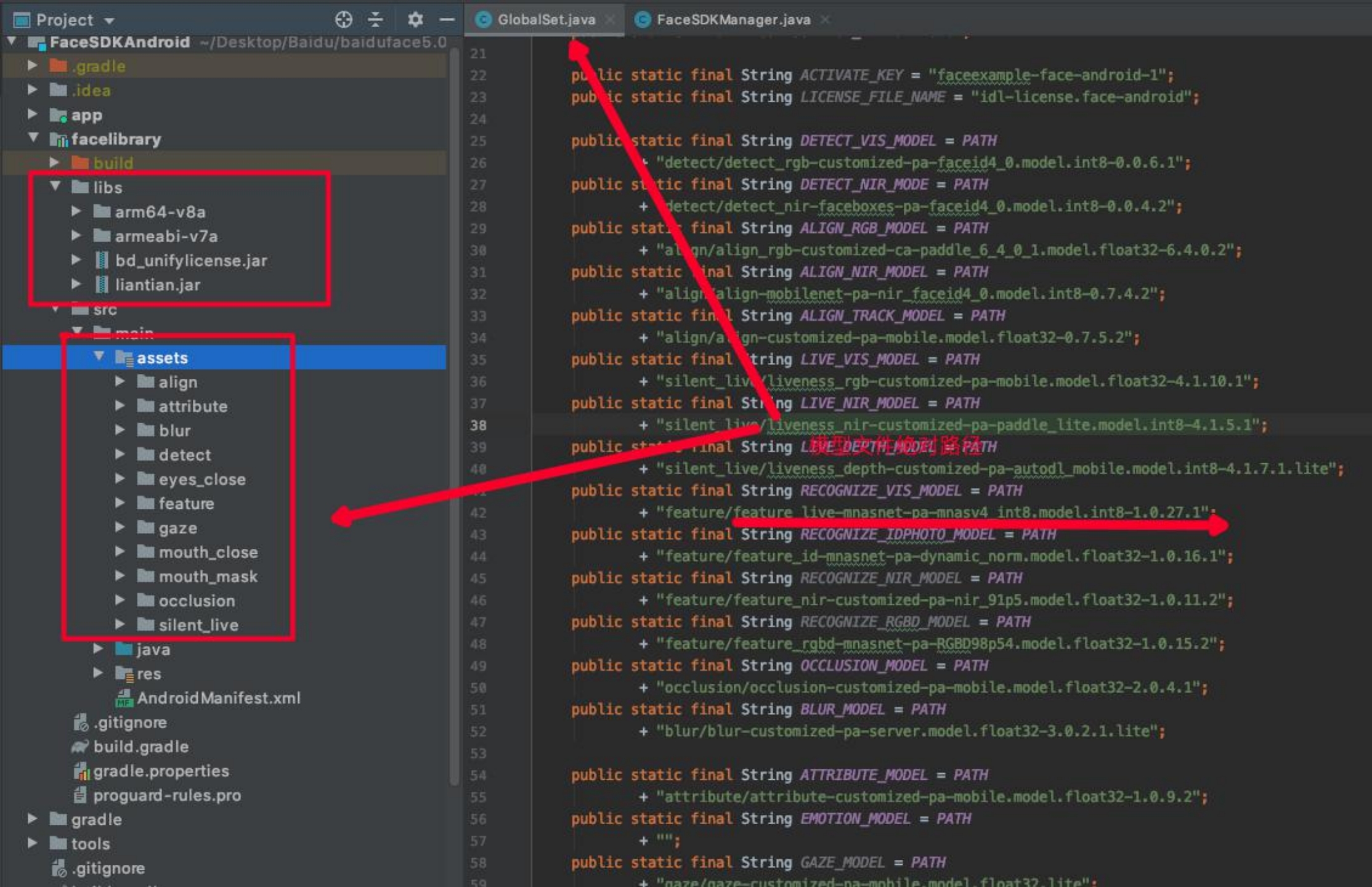Open the Project view dropdown
Image resolution: width=1372 pixels, height=887 pixels.
(110, 20)
